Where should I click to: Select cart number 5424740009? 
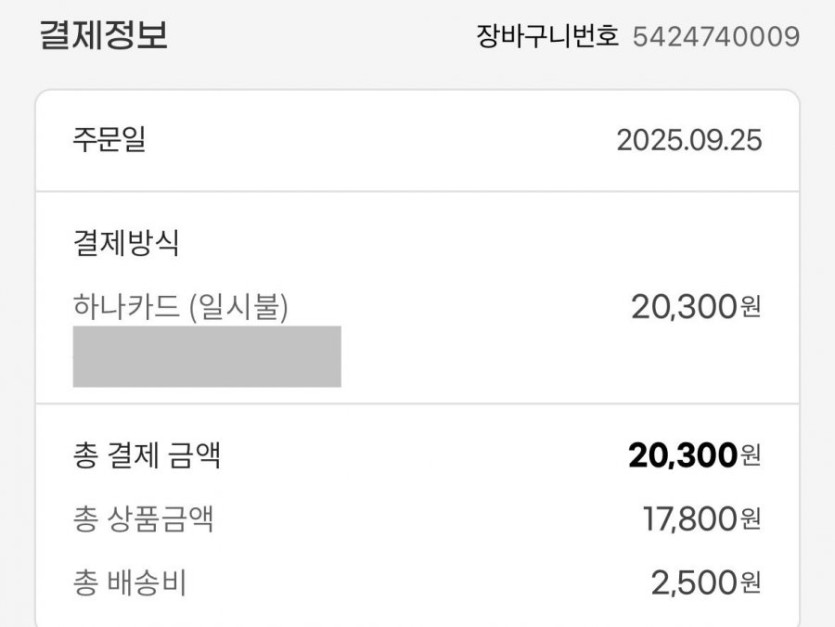click(x=716, y=37)
